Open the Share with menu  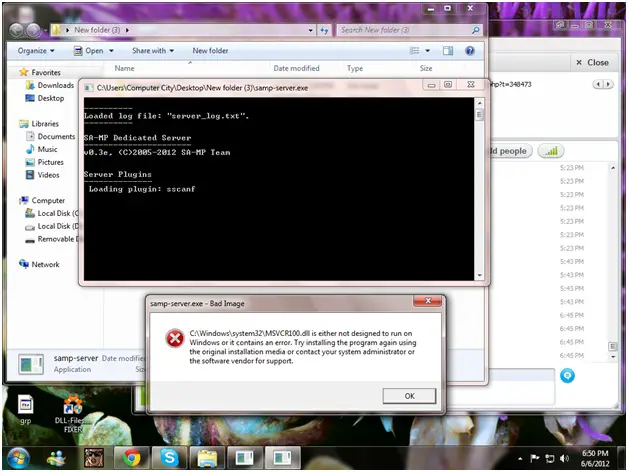(x=153, y=51)
